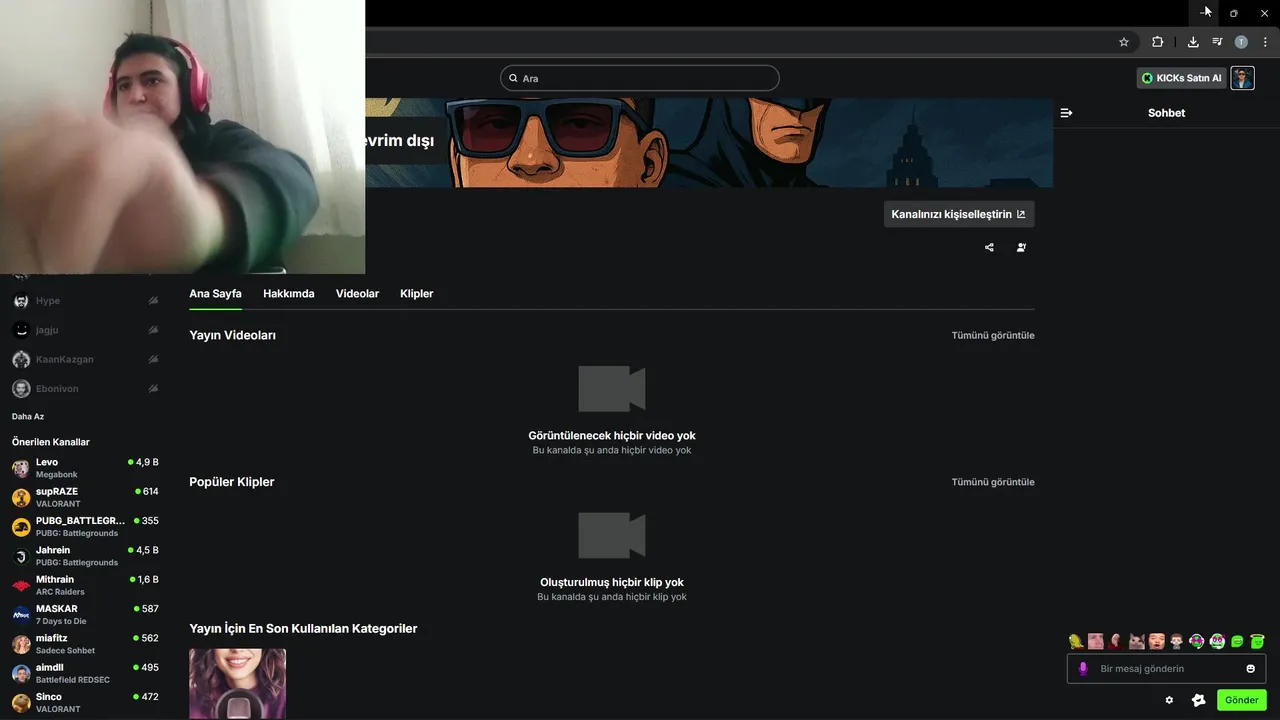This screenshot has height=720, width=1280.
Task: Collapse followed list with Daha Az
Action: (28, 416)
